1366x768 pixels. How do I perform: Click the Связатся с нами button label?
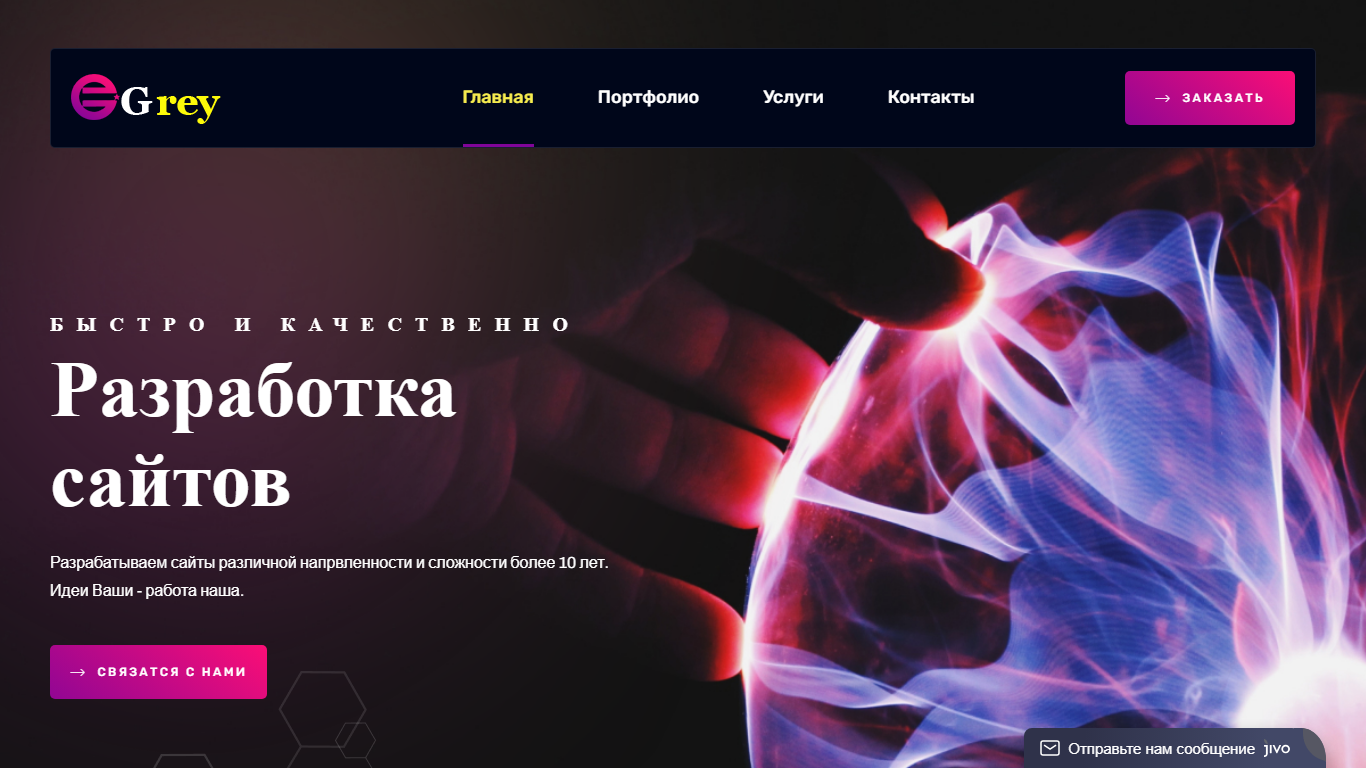coord(172,672)
